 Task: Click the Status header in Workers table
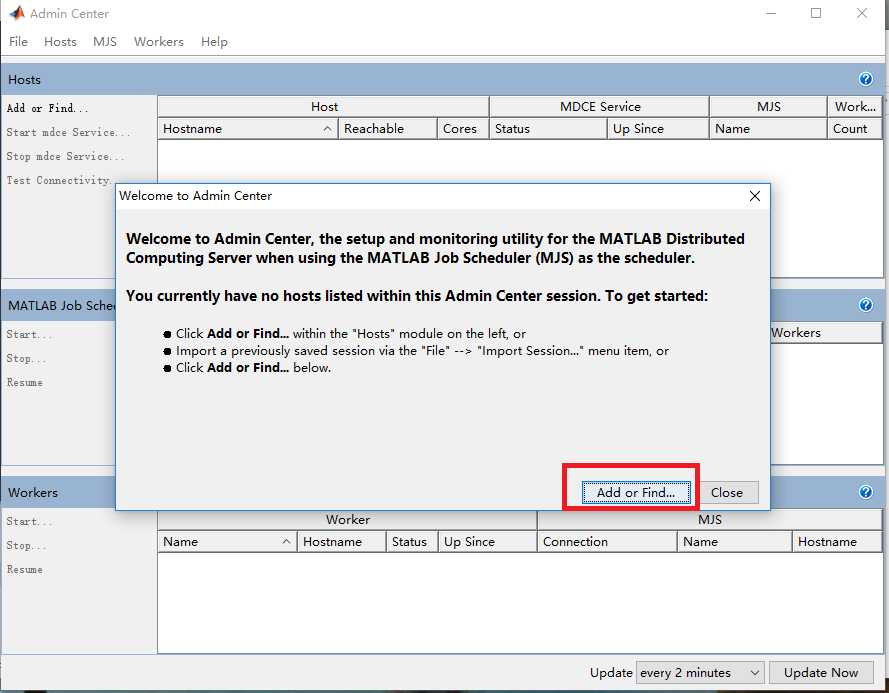click(x=412, y=542)
